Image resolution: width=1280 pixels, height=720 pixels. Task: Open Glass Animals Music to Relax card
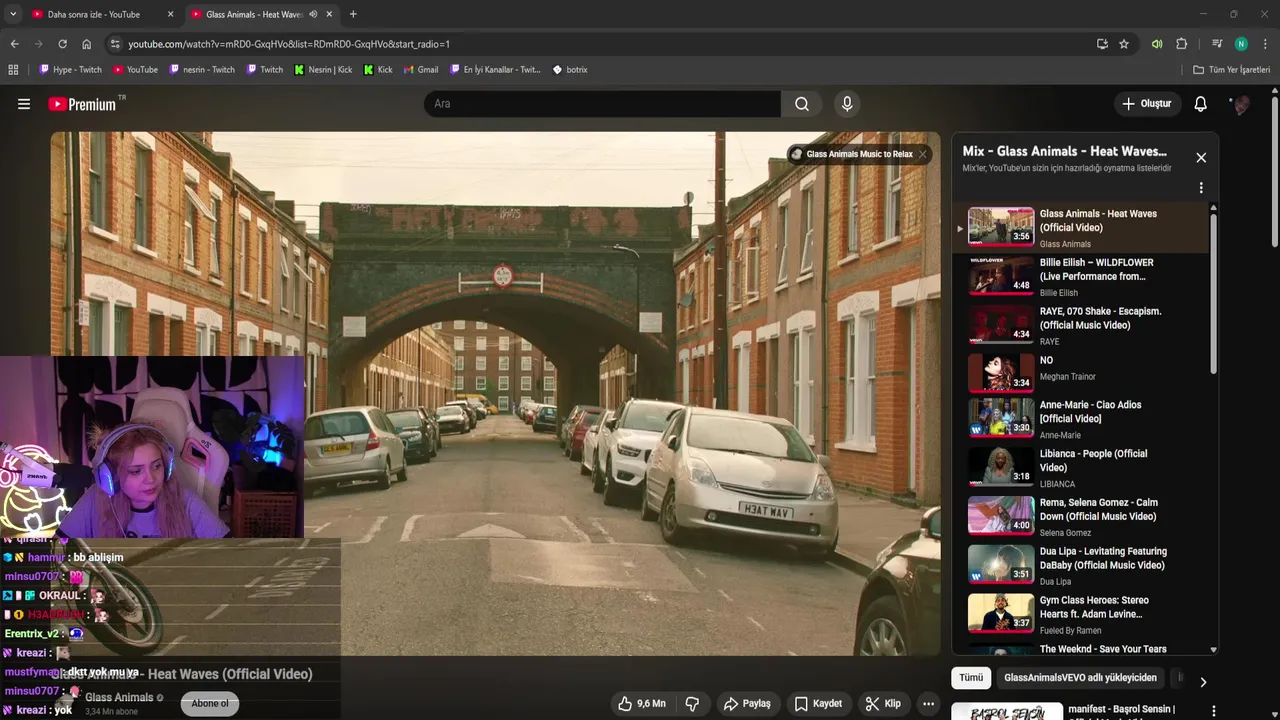click(x=851, y=154)
